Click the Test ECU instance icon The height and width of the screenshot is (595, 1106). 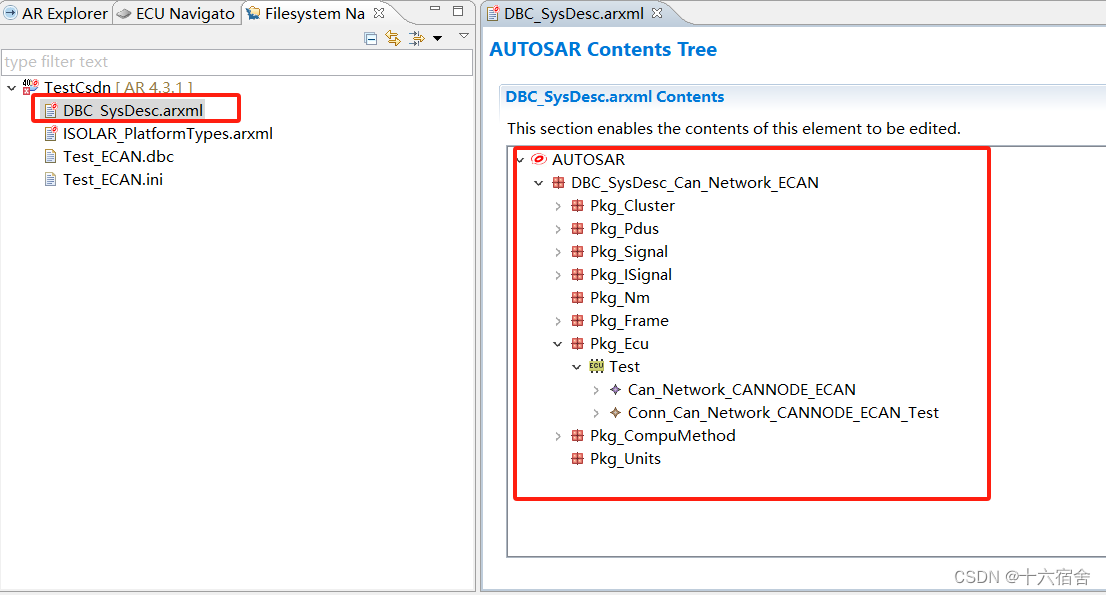tap(597, 366)
